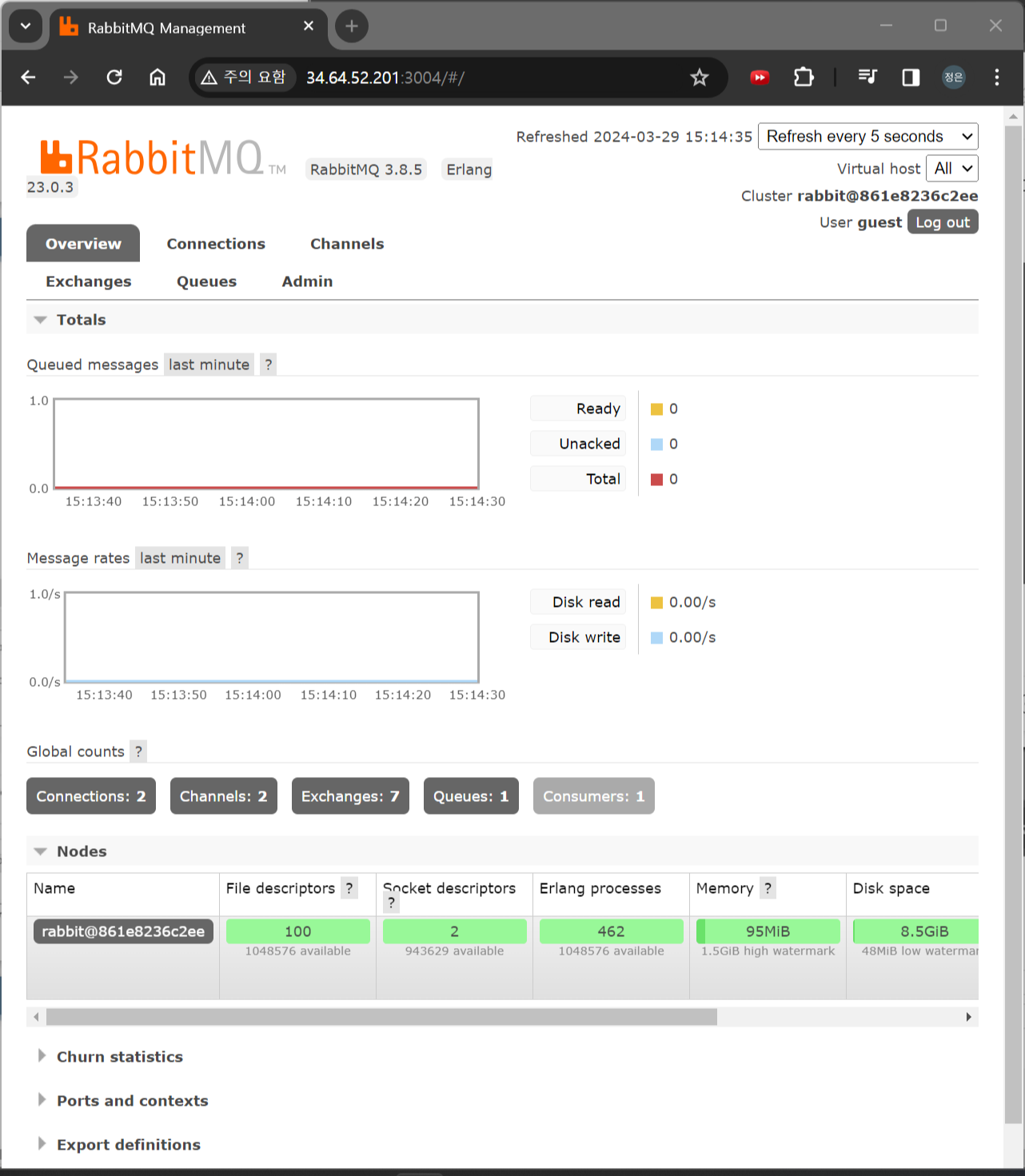Switch to the Connections tab

tap(216, 244)
